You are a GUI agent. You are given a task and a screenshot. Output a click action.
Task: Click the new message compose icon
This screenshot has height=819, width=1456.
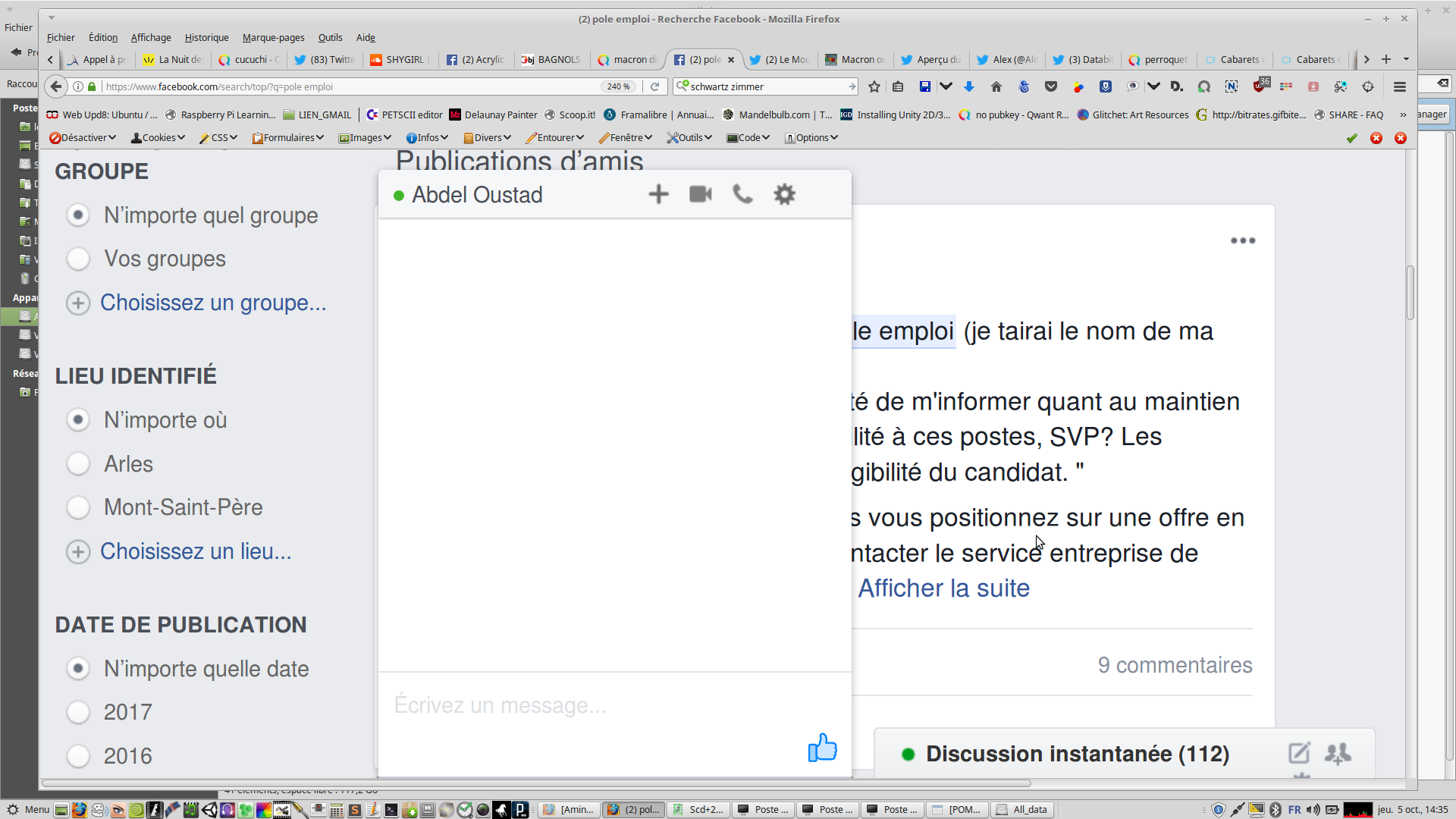1298,753
